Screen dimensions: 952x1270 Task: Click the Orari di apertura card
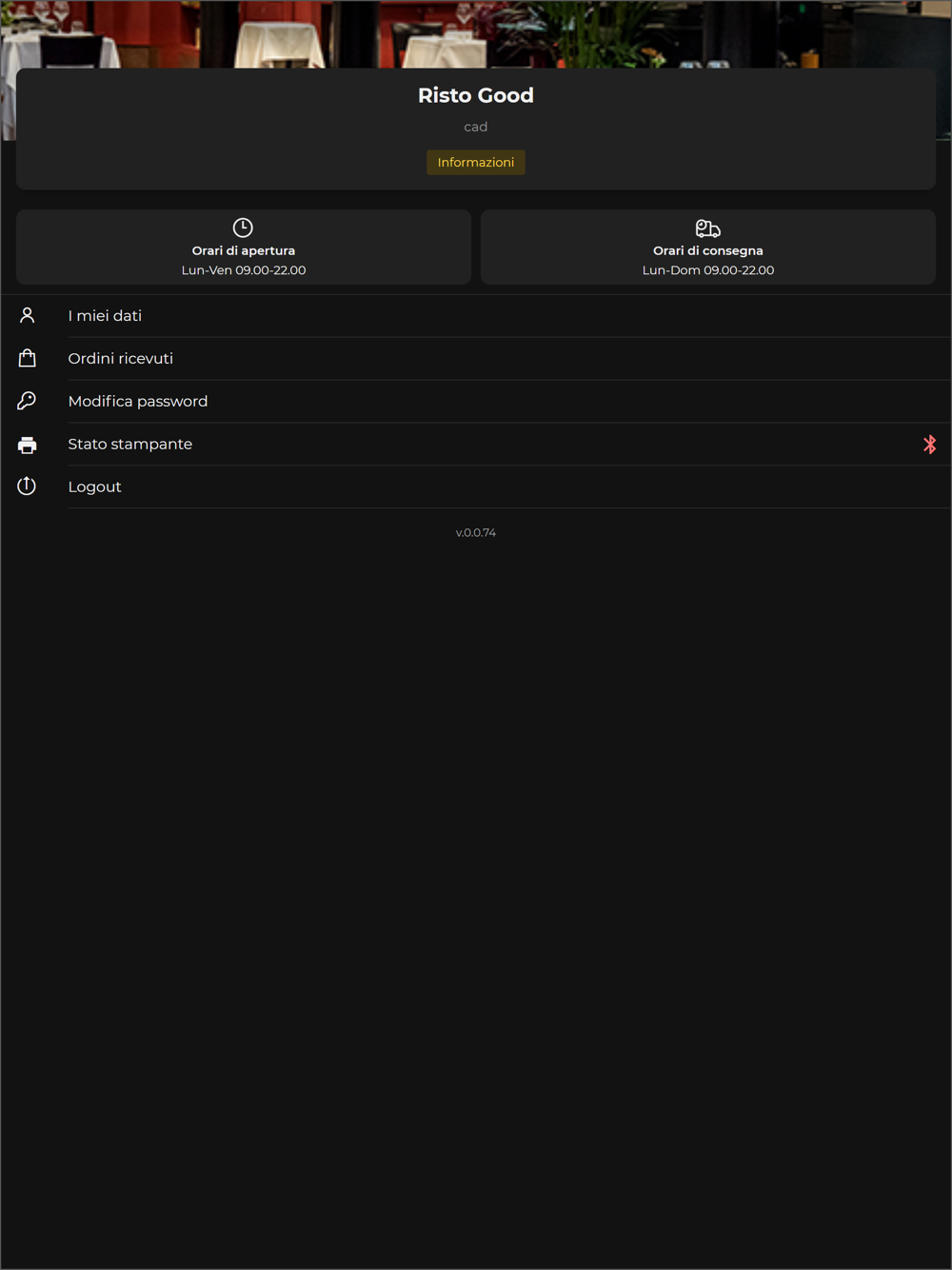[244, 248]
